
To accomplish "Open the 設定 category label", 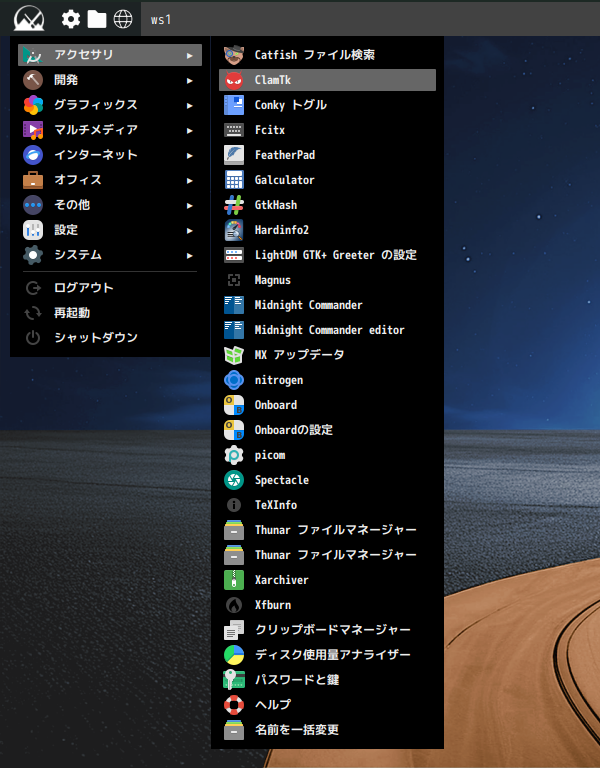I will [66, 230].
